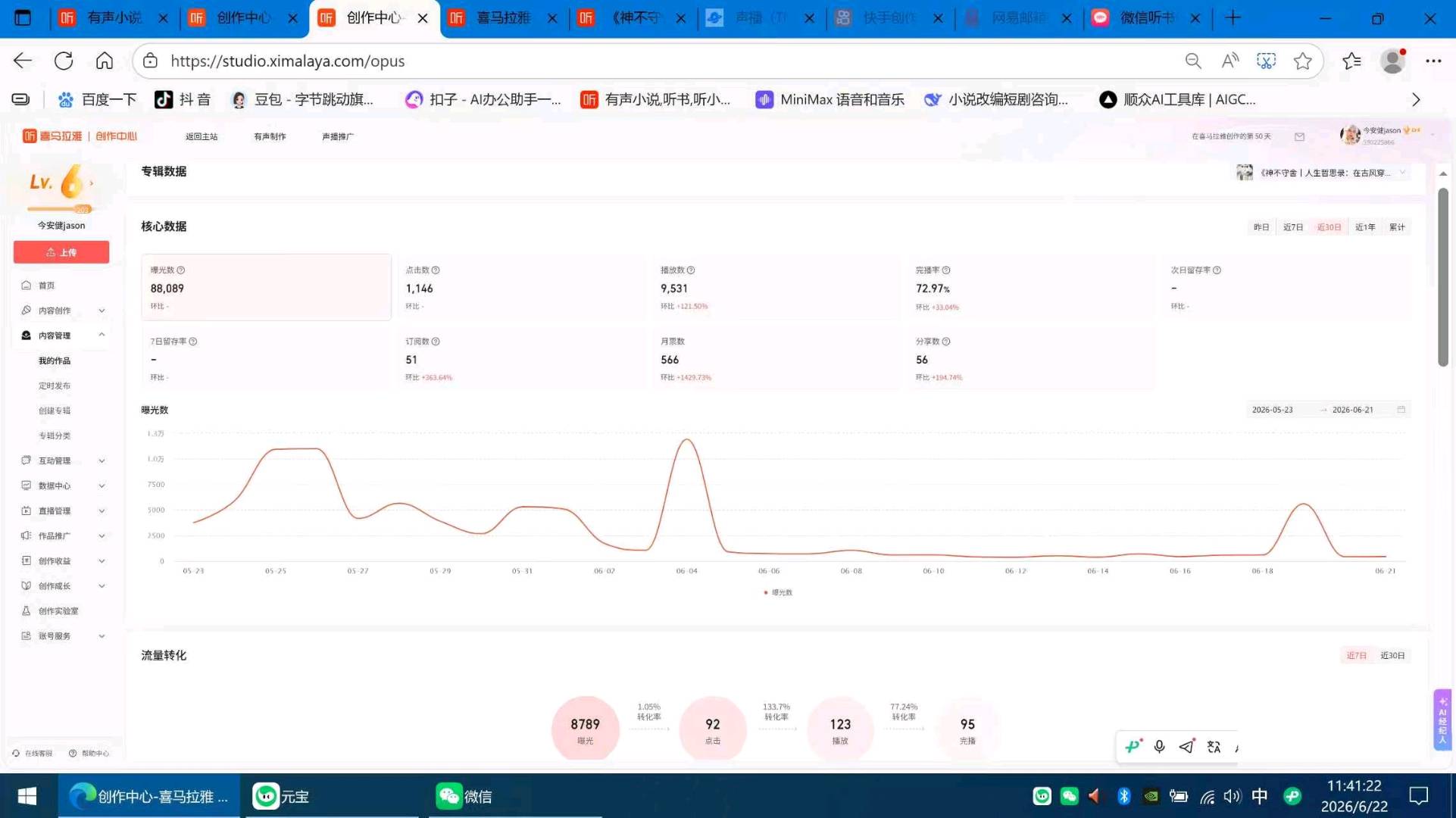Select the 近1年 time range tab

coord(1364,227)
